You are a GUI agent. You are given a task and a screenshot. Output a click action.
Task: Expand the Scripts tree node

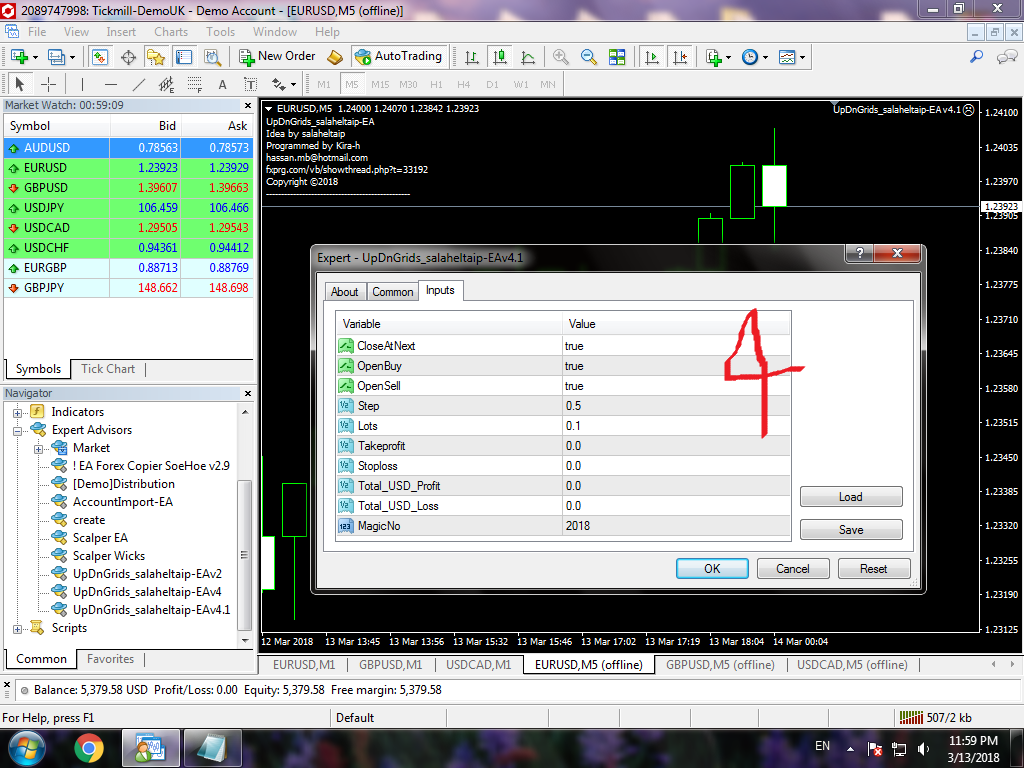pos(18,629)
